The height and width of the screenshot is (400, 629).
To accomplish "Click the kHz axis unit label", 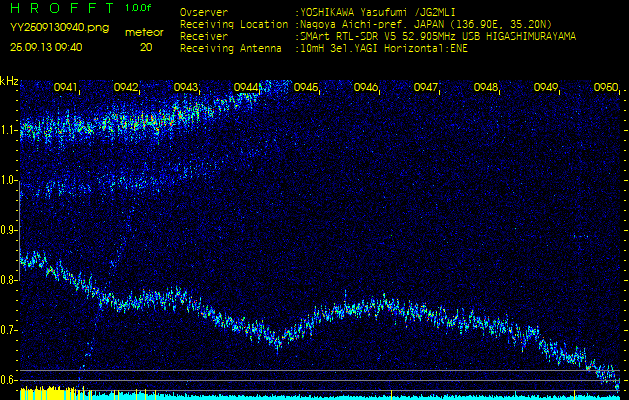I will [9, 80].
